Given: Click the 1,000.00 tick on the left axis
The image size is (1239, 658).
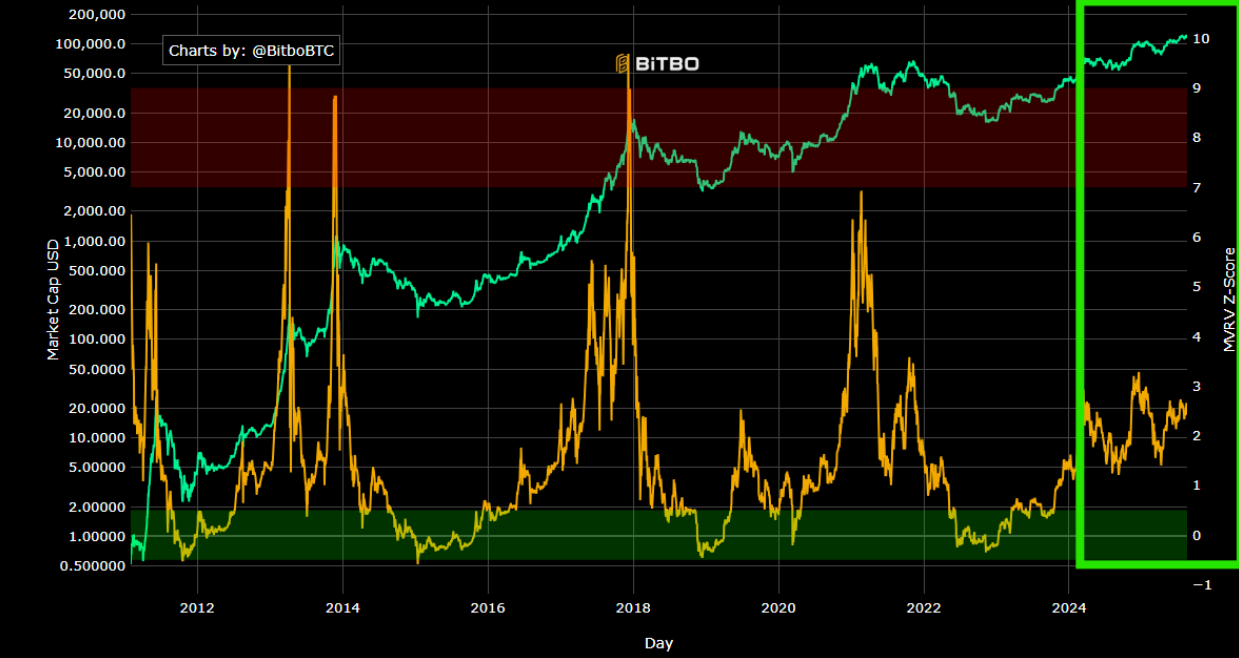Looking at the screenshot, I should click(91, 242).
